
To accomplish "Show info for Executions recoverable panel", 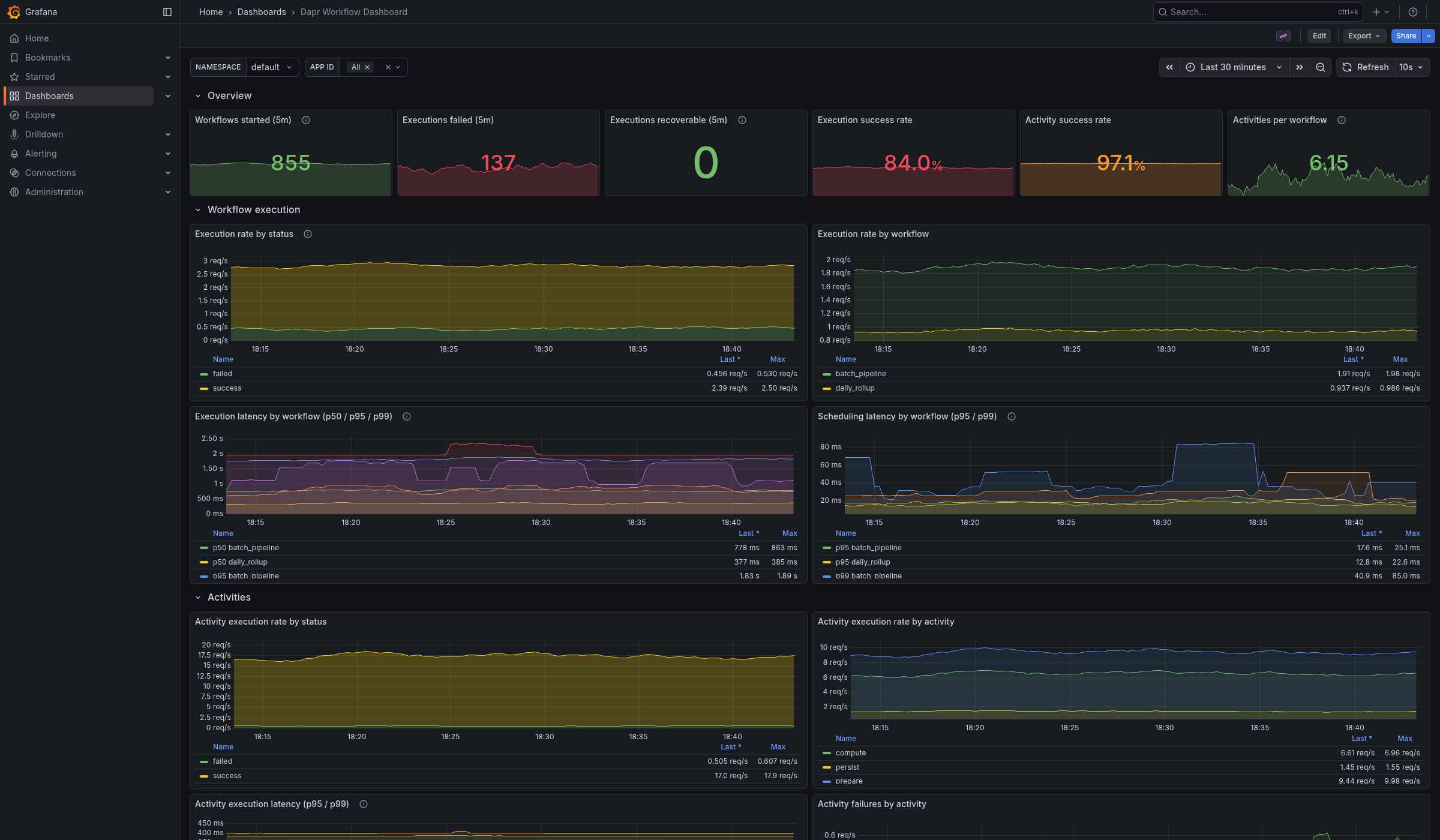I will coord(742,120).
